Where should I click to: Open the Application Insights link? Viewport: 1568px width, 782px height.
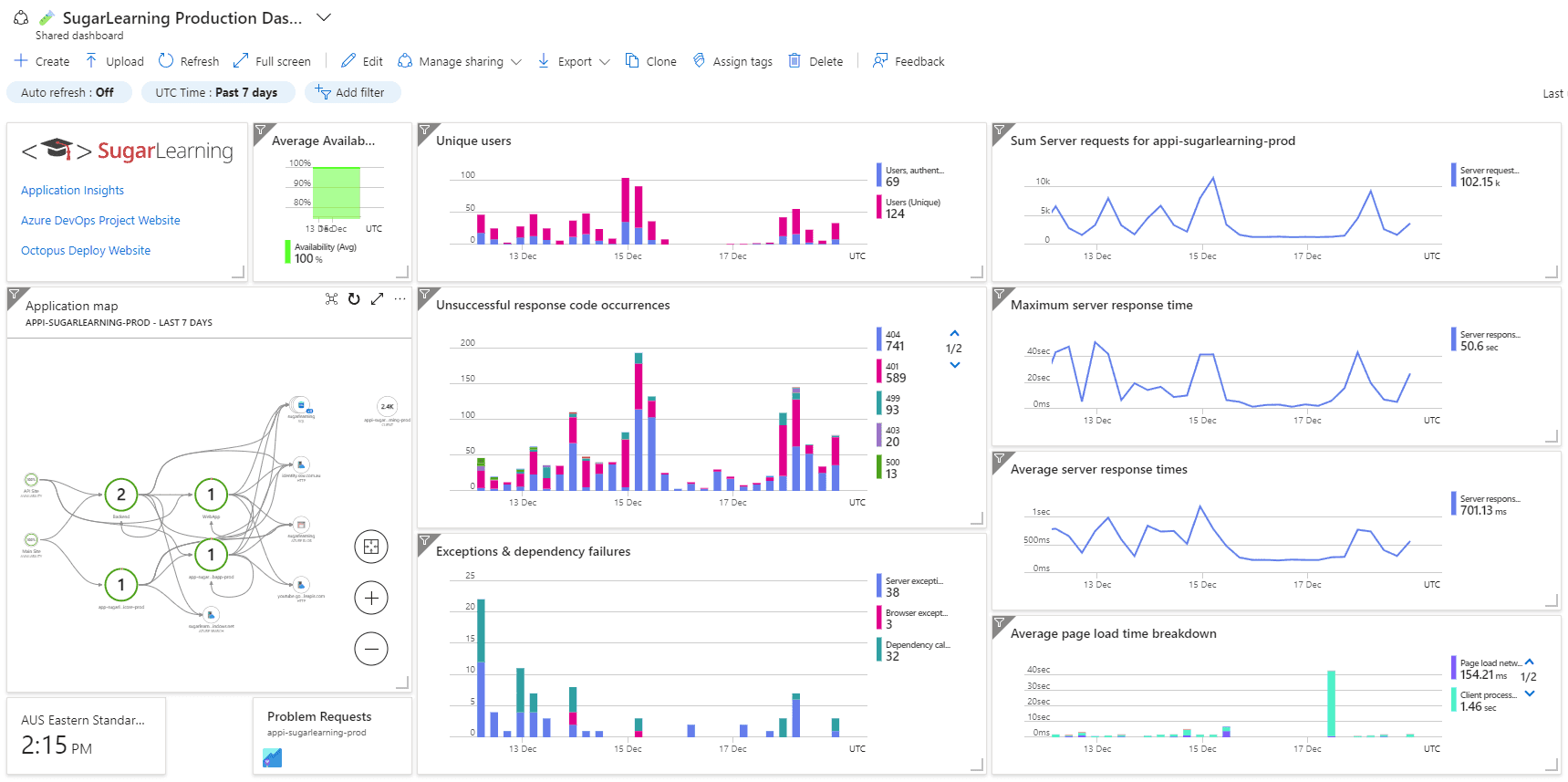(x=72, y=190)
